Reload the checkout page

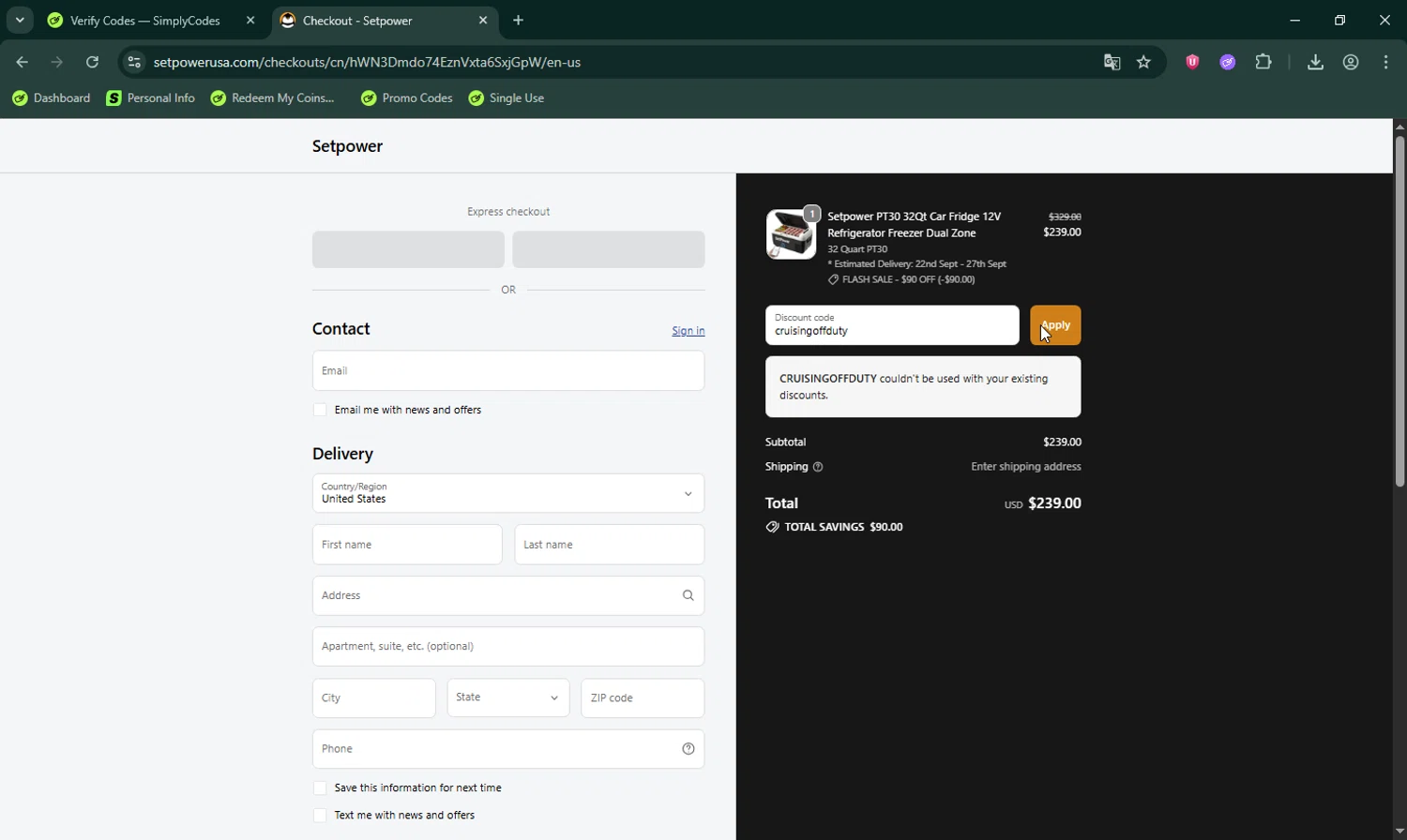(x=92, y=62)
